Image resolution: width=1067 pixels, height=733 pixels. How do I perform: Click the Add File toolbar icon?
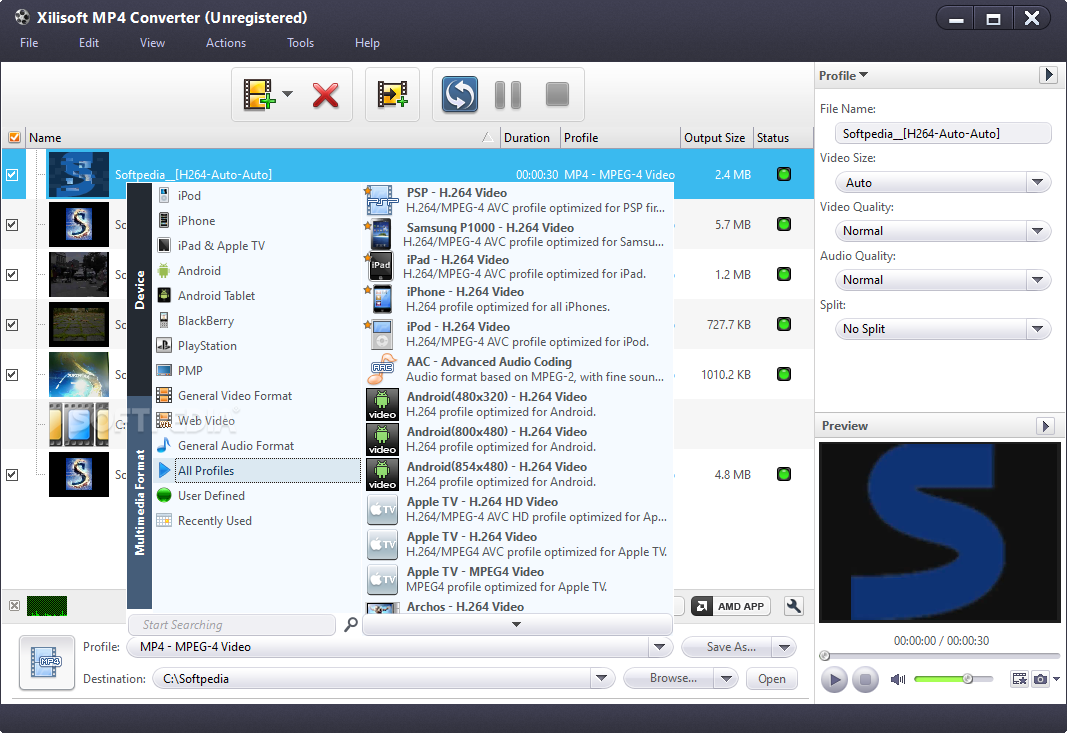tap(259, 95)
